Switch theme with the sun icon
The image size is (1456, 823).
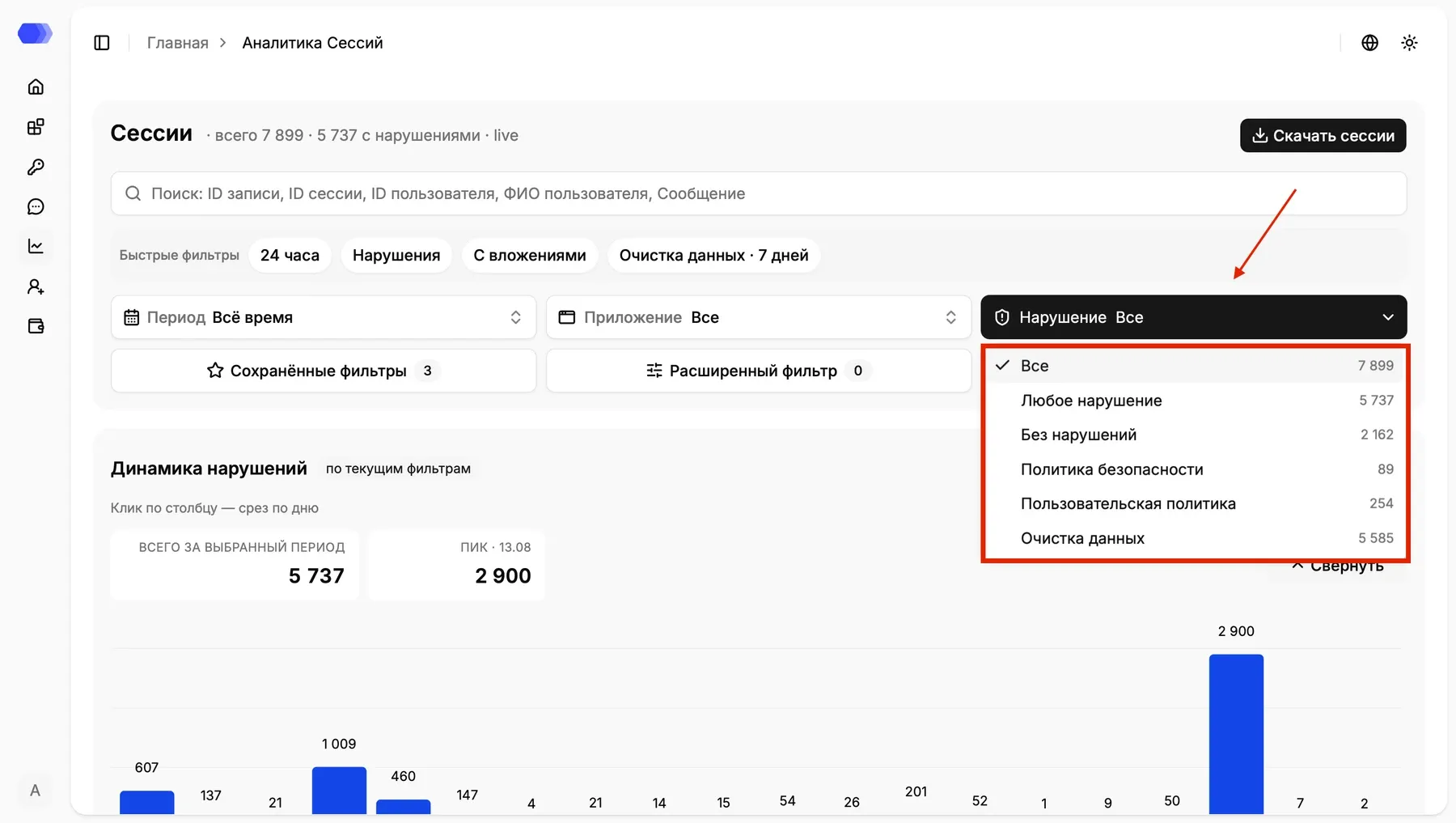pos(1409,43)
